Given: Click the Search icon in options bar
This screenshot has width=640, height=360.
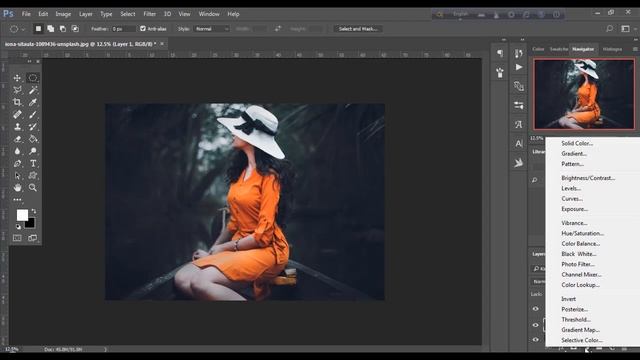Looking at the screenshot, I should tap(609, 29).
